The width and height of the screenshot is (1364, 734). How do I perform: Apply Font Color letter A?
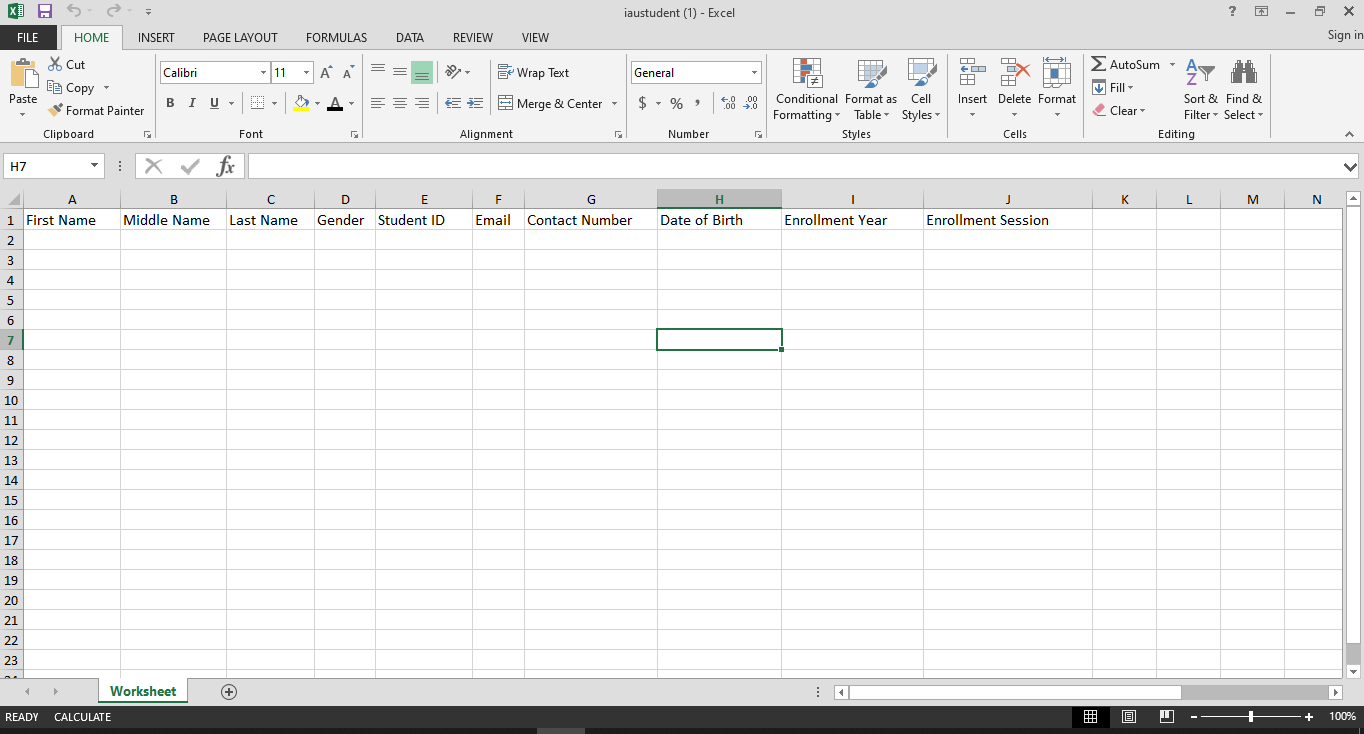(x=335, y=103)
